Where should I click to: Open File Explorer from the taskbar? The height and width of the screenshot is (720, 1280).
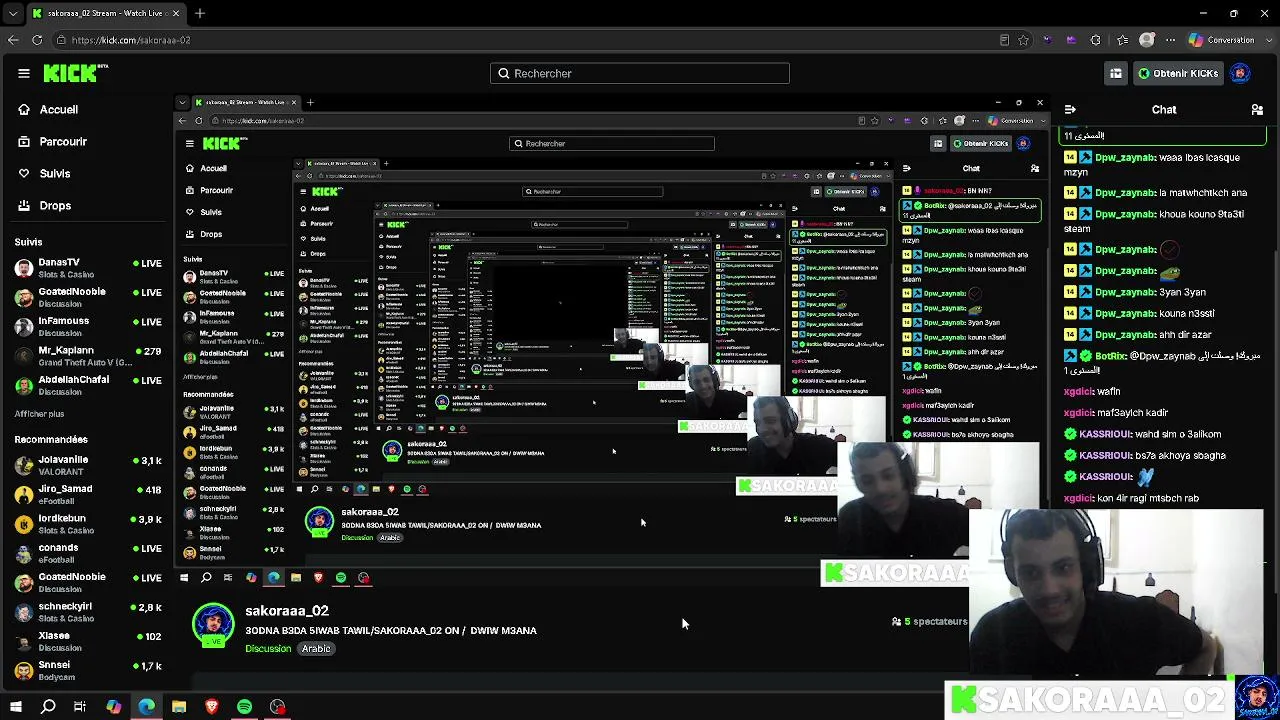(x=179, y=707)
